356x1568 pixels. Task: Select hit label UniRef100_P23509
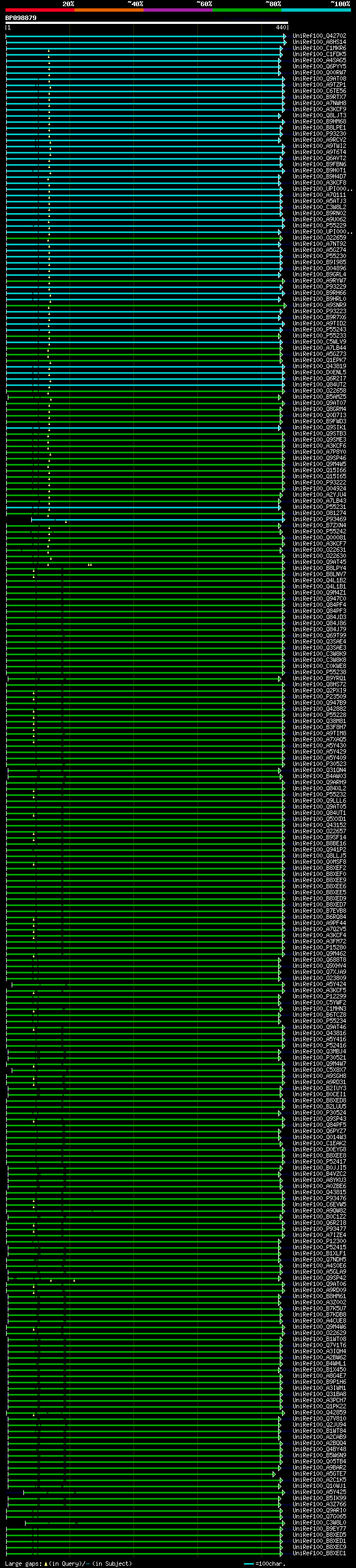pos(319,697)
